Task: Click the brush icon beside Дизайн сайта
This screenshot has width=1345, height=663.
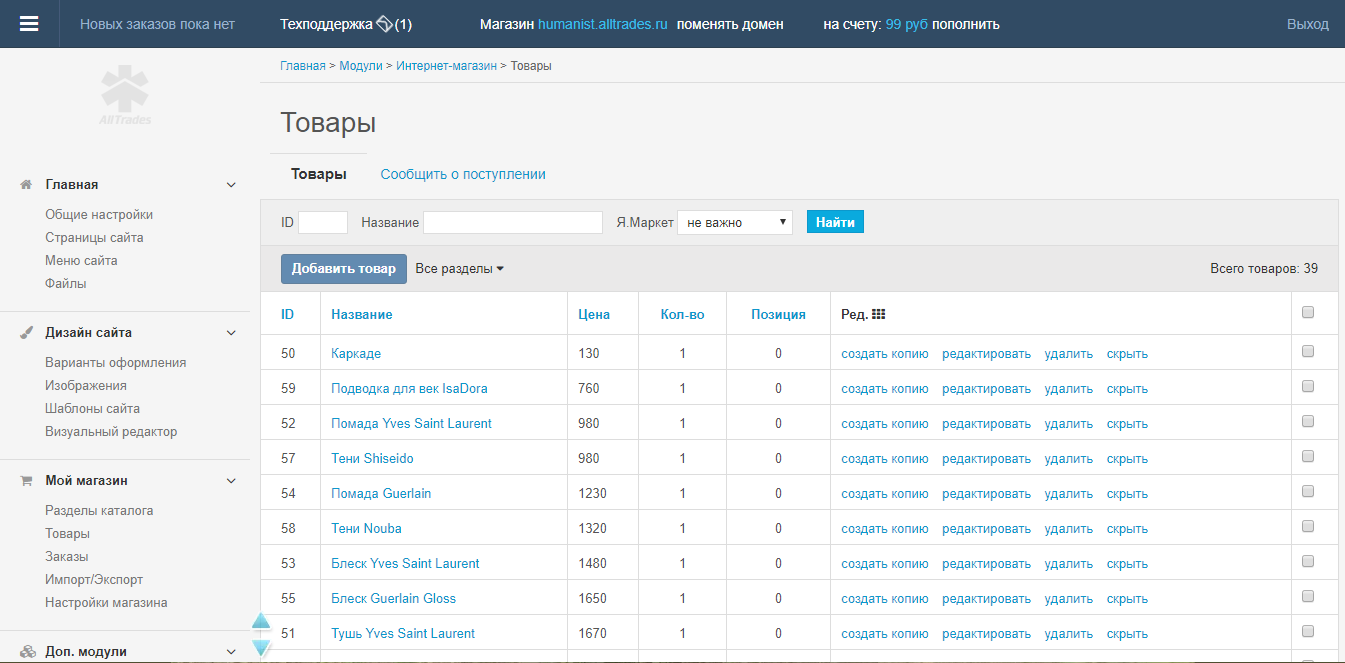Action: (27, 333)
